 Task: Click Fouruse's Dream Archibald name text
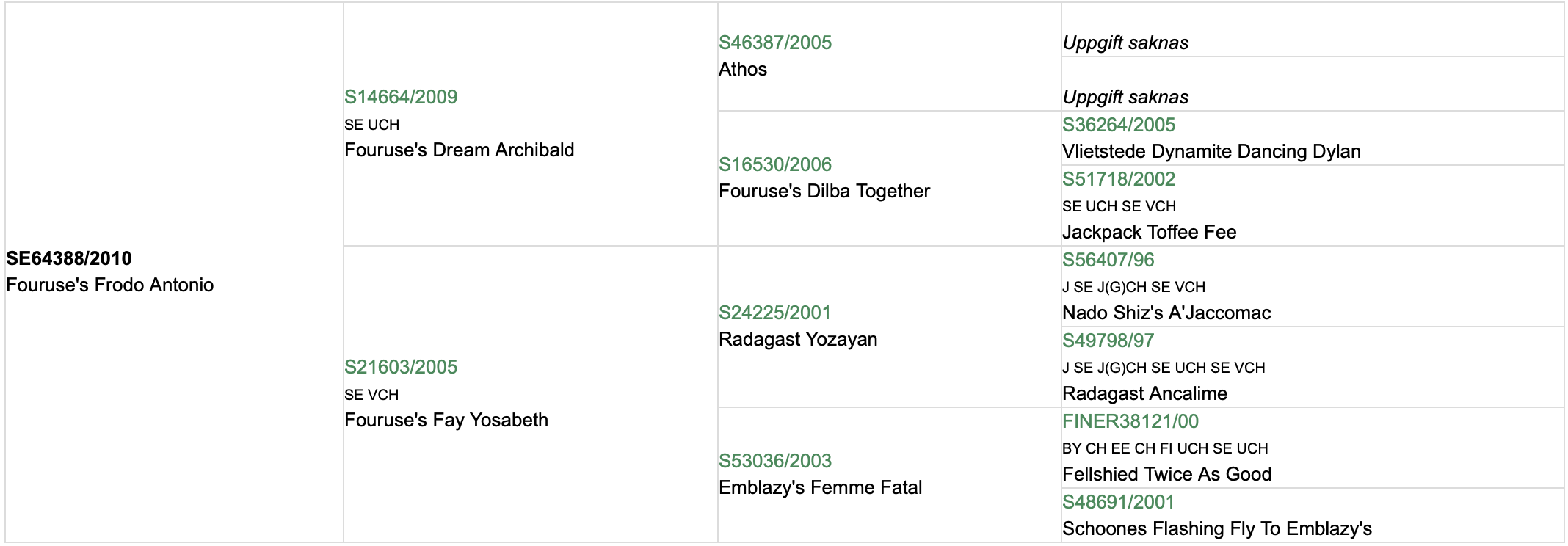click(460, 150)
